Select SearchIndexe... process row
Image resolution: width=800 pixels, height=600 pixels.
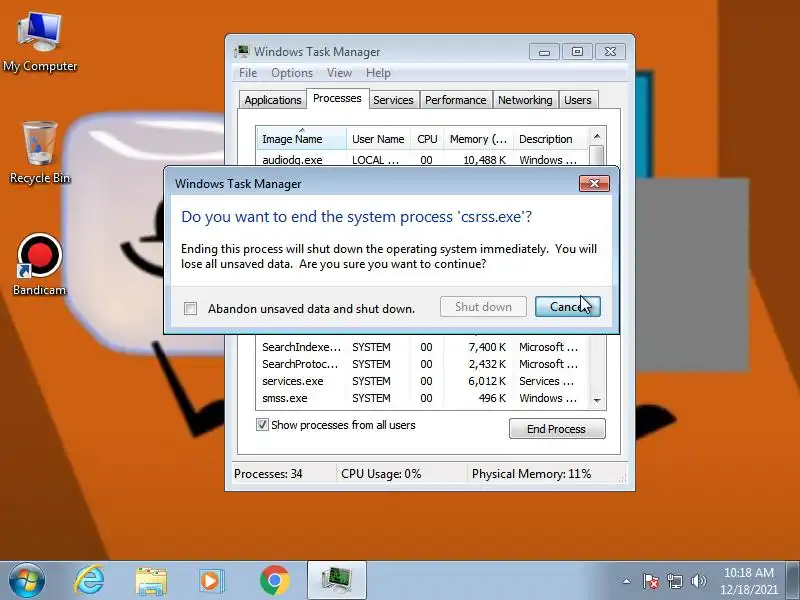click(422, 347)
